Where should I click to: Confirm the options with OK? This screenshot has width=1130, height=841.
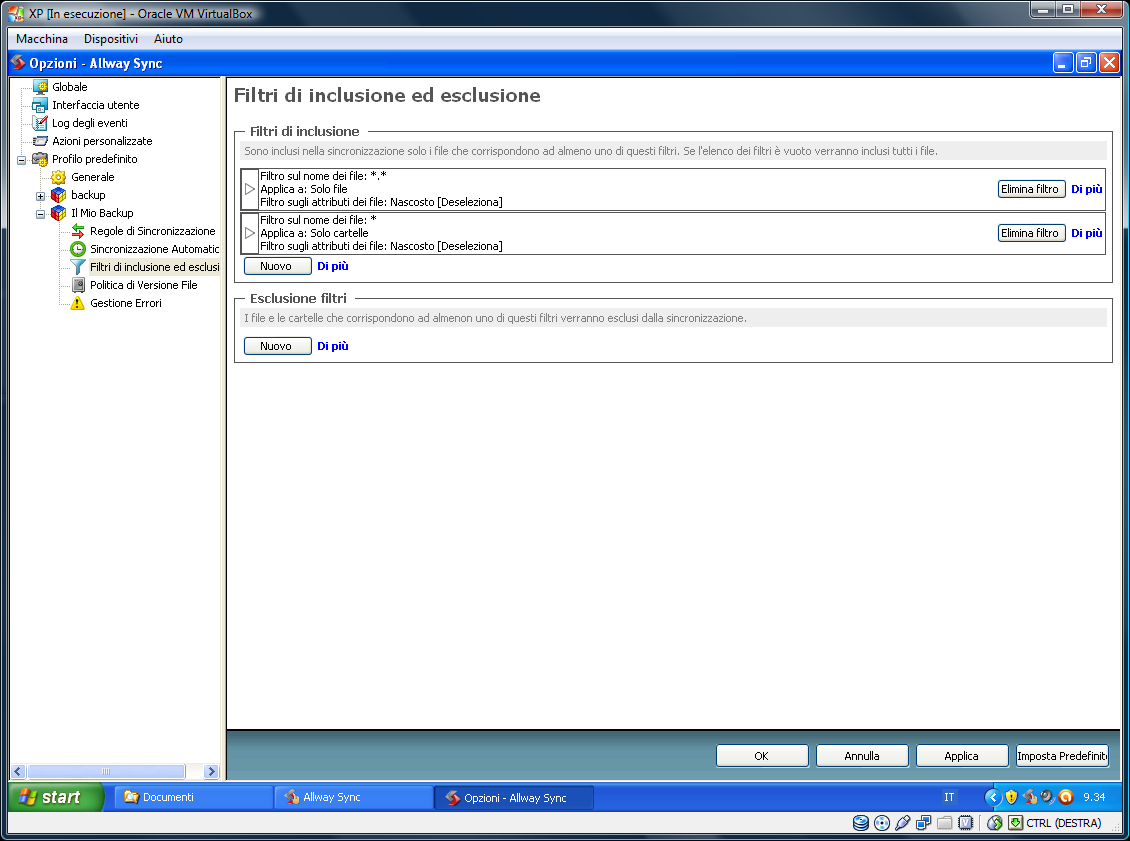[x=762, y=756]
